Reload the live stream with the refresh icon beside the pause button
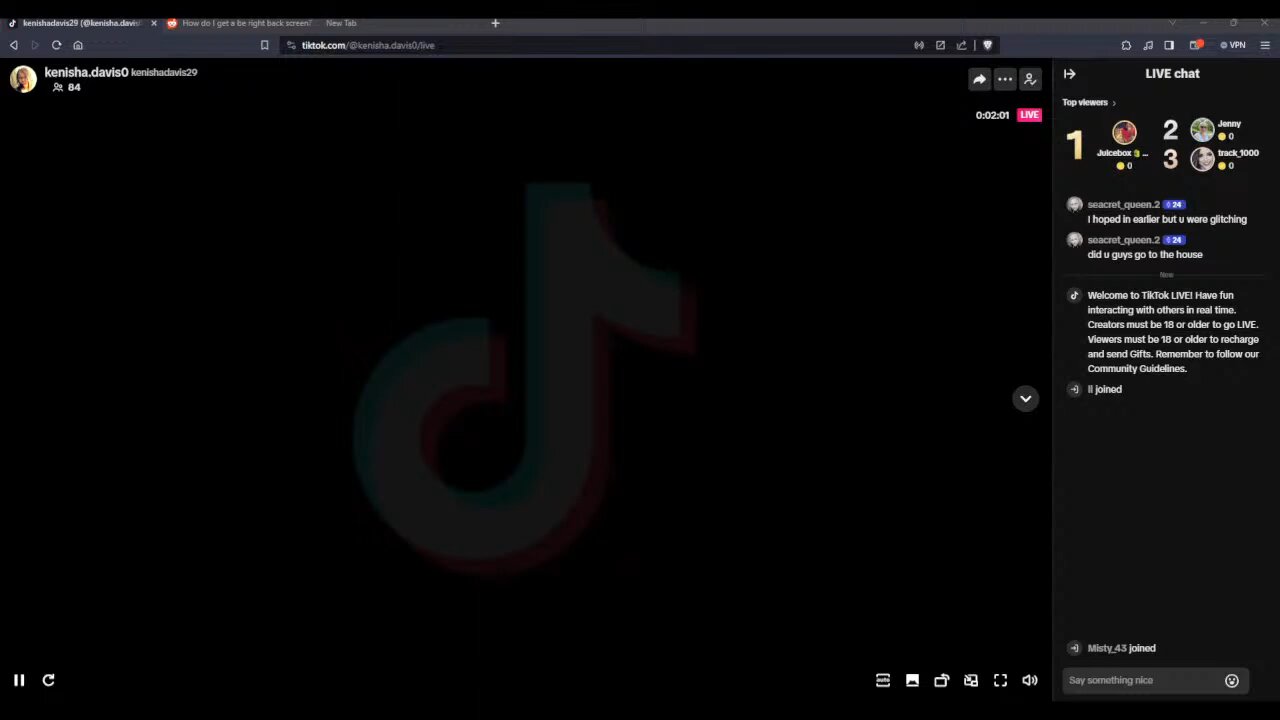1280x720 pixels. pyautogui.click(x=48, y=680)
